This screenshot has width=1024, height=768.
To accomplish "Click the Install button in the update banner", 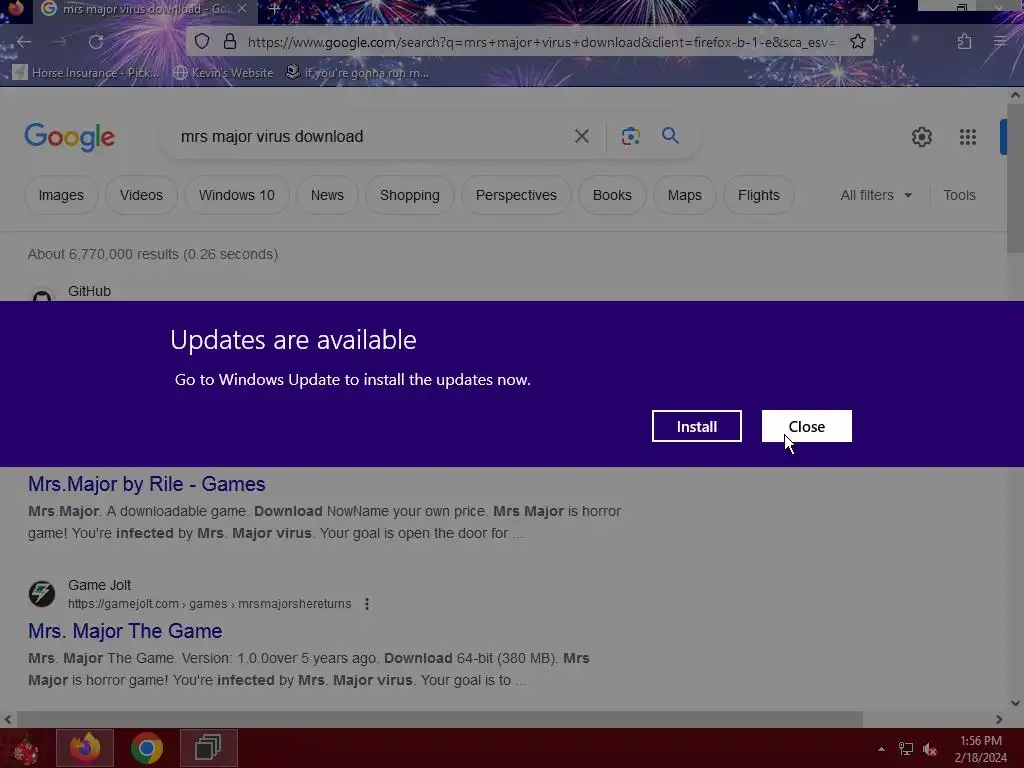I will tap(696, 426).
